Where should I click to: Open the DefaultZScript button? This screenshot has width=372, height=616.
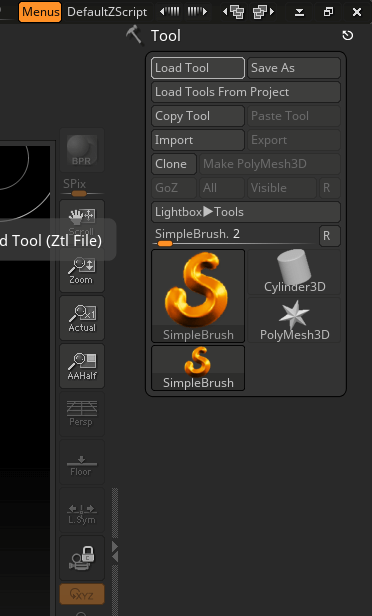click(x=107, y=12)
